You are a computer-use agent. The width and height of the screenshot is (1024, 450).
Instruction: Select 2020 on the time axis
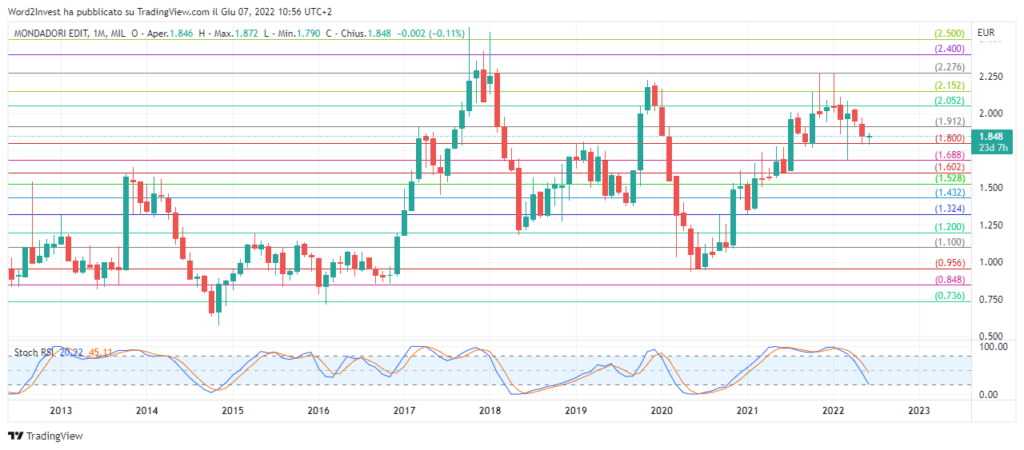(661, 410)
